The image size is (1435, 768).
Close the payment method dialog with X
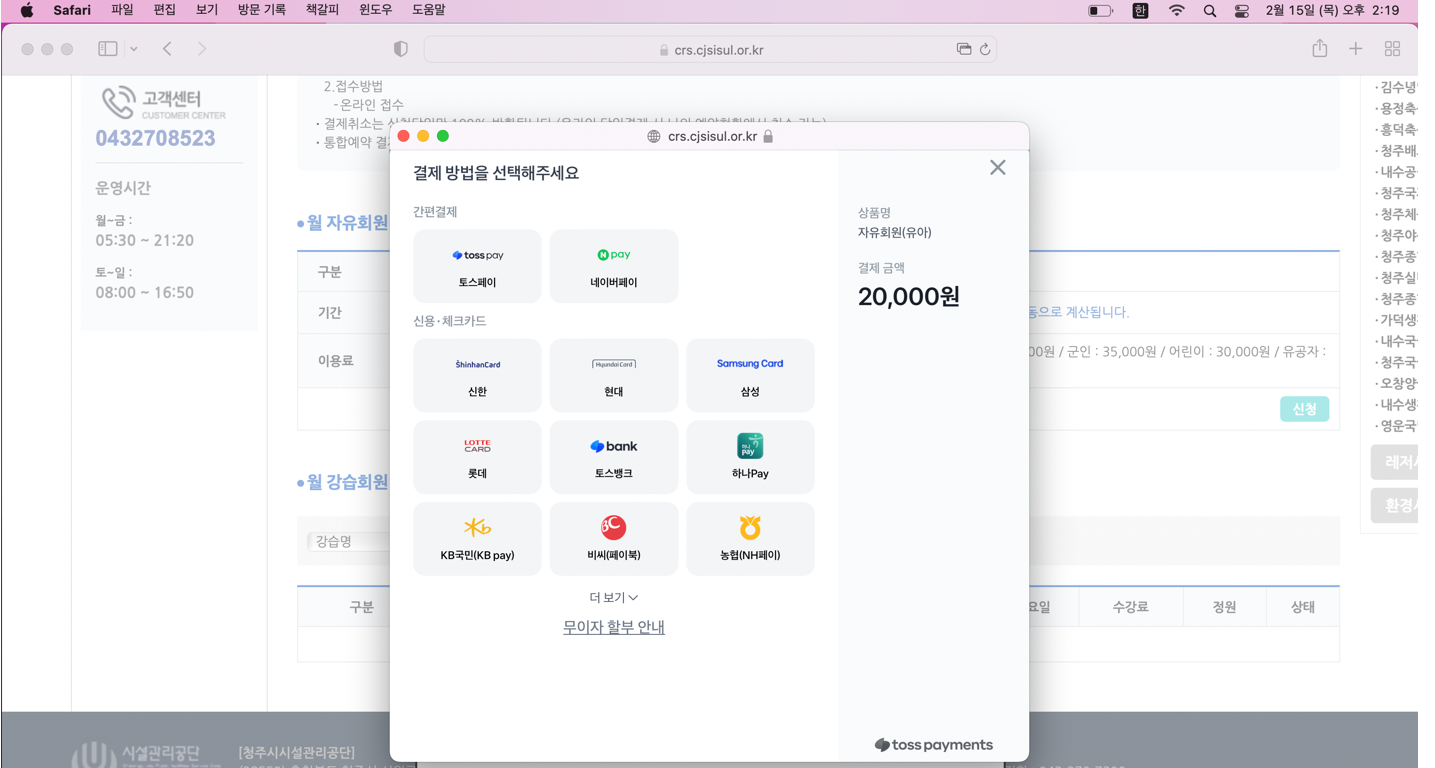[x=997, y=168]
